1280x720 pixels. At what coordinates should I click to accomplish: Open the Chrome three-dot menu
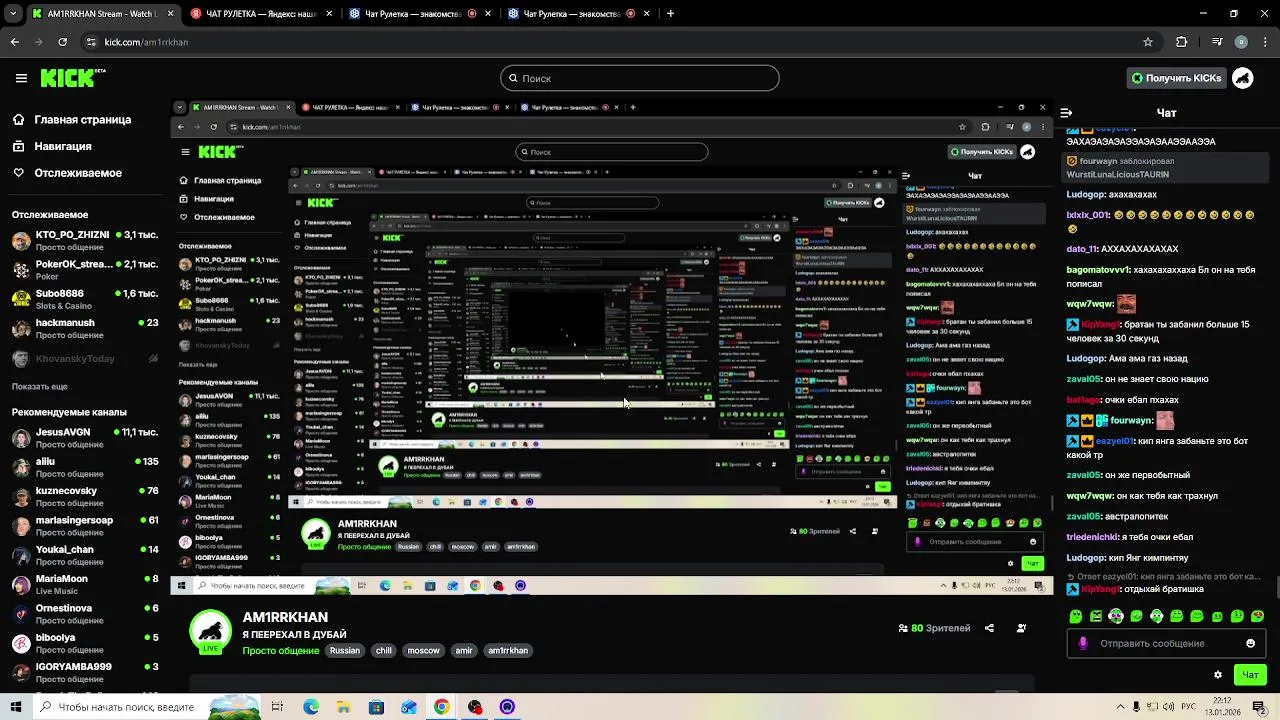[x=1265, y=42]
